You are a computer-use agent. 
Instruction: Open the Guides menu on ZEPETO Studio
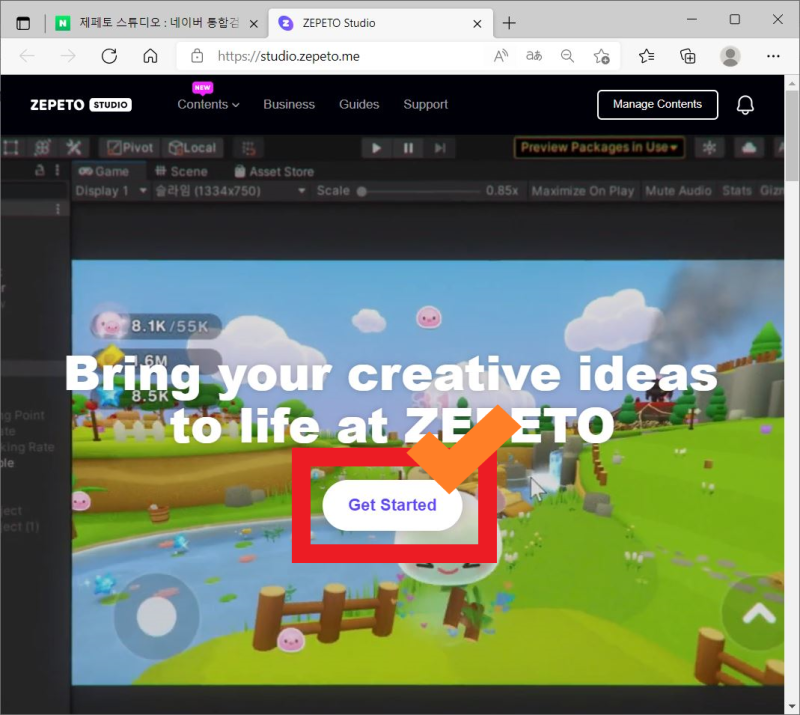point(359,104)
